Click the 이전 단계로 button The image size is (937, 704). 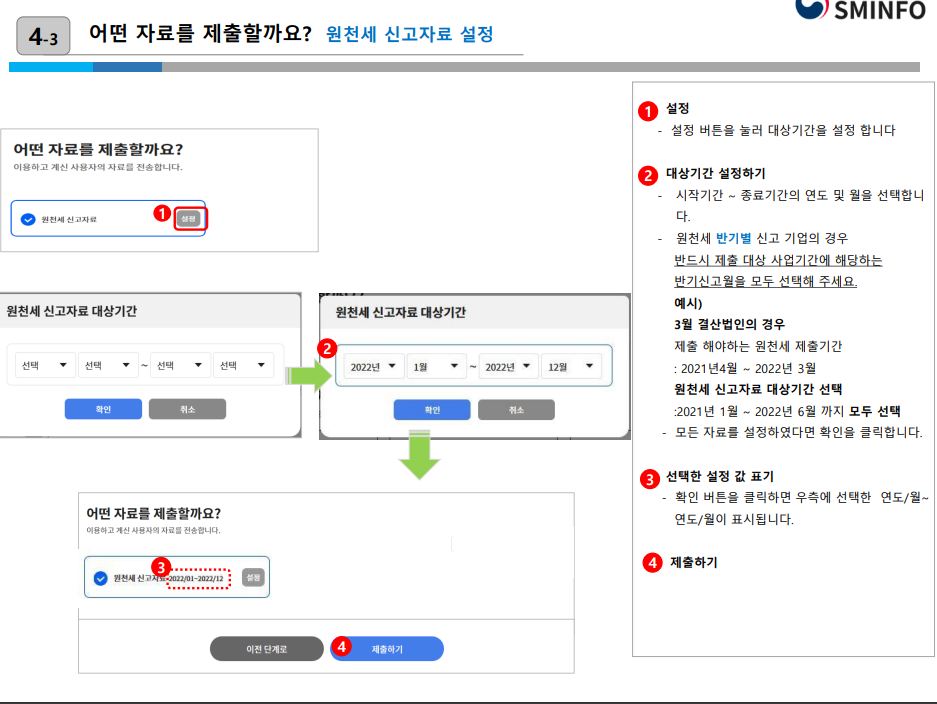pyautogui.click(x=266, y=648)
